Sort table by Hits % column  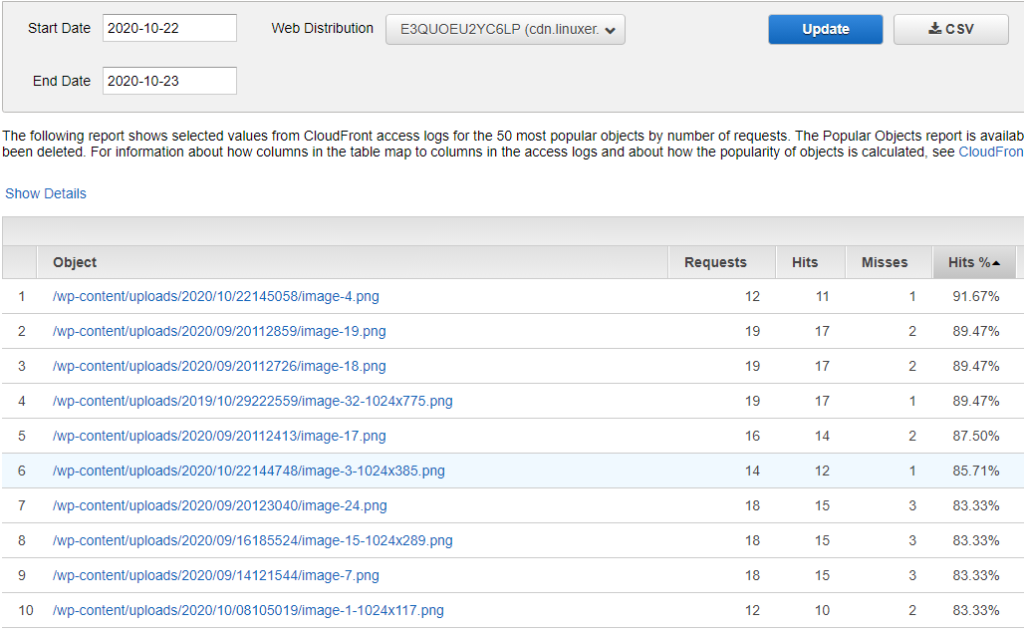point(974,263)
